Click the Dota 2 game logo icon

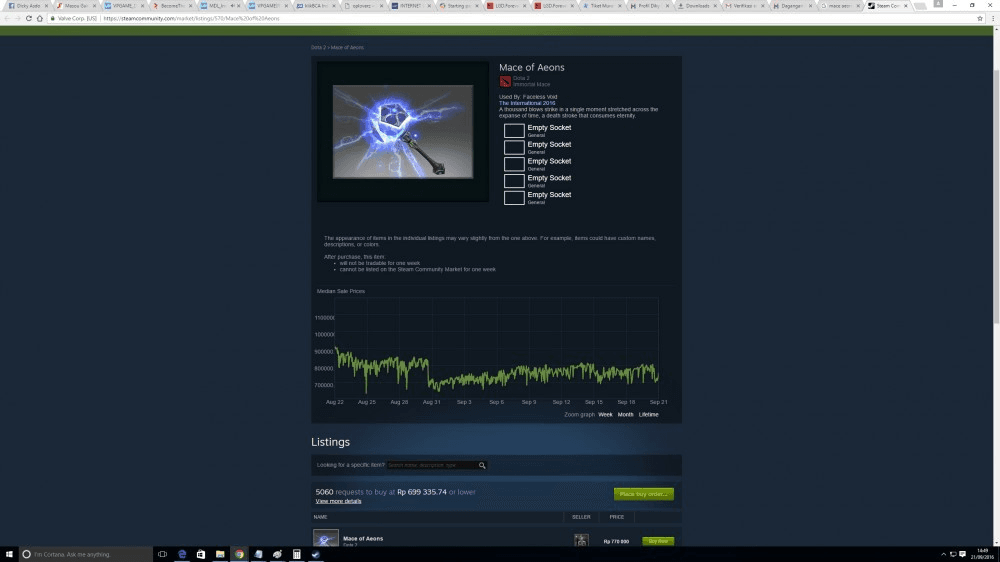[505, 81]
